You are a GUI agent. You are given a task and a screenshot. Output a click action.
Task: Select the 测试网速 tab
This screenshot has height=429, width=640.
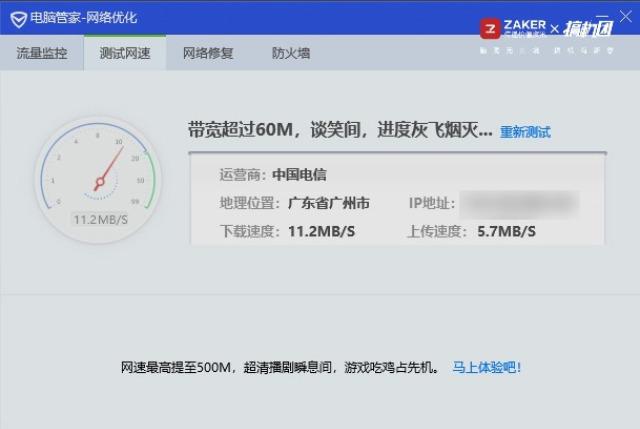[x=125, y=53]
